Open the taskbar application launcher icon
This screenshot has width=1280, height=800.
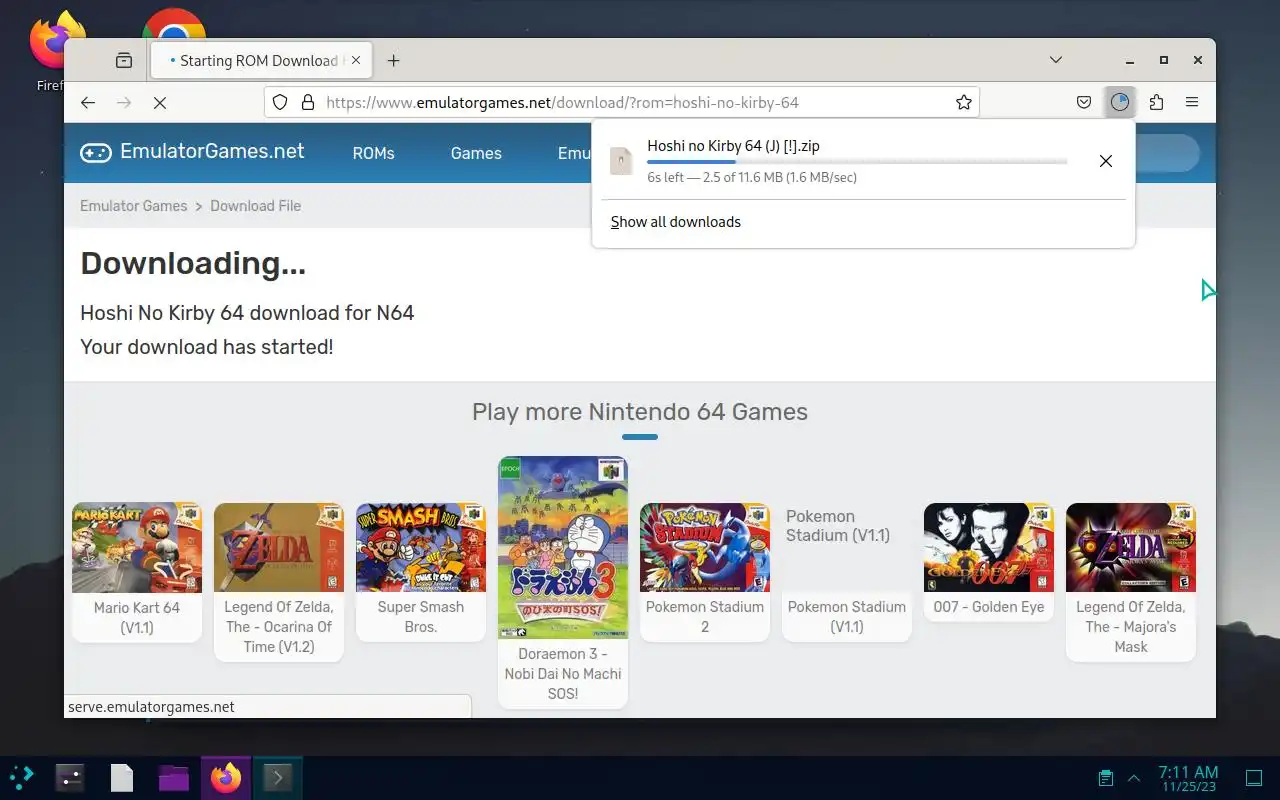tap(22, 778)
